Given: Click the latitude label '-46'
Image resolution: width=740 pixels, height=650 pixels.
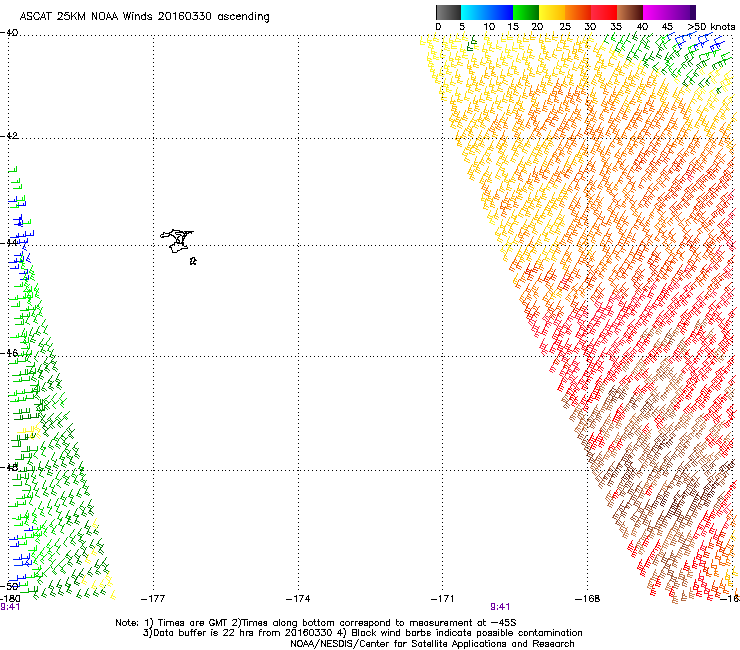Looking at the screenshot, I should pyautogui.click(x=9, y=353).
